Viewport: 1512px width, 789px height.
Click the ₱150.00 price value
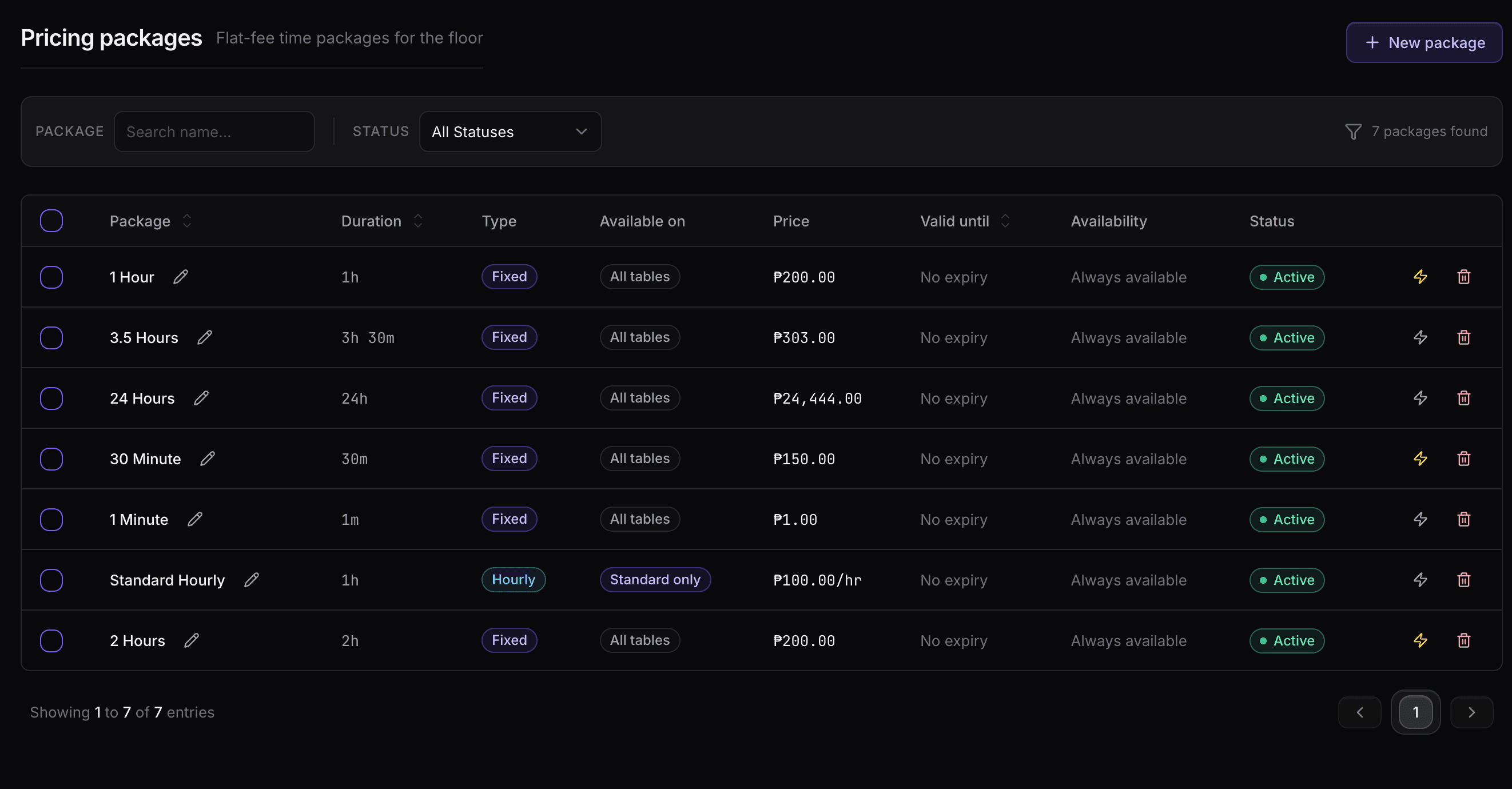coord(804,459)
